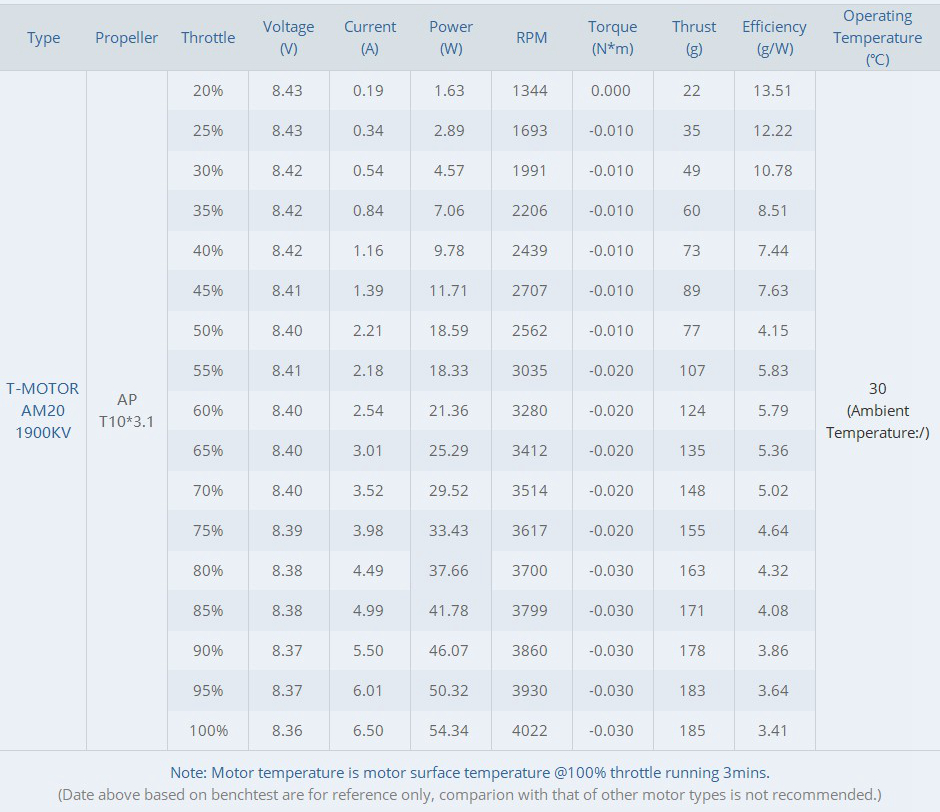Click the Torque (N*m) column header

click(612, 38)
